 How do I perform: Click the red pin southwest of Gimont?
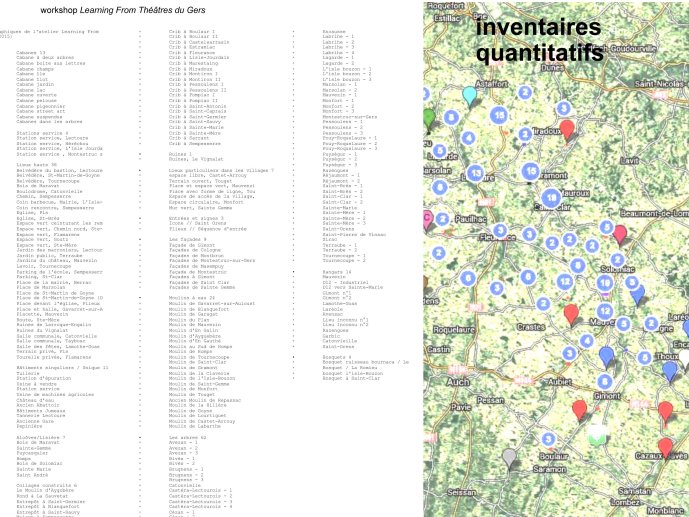580,409
